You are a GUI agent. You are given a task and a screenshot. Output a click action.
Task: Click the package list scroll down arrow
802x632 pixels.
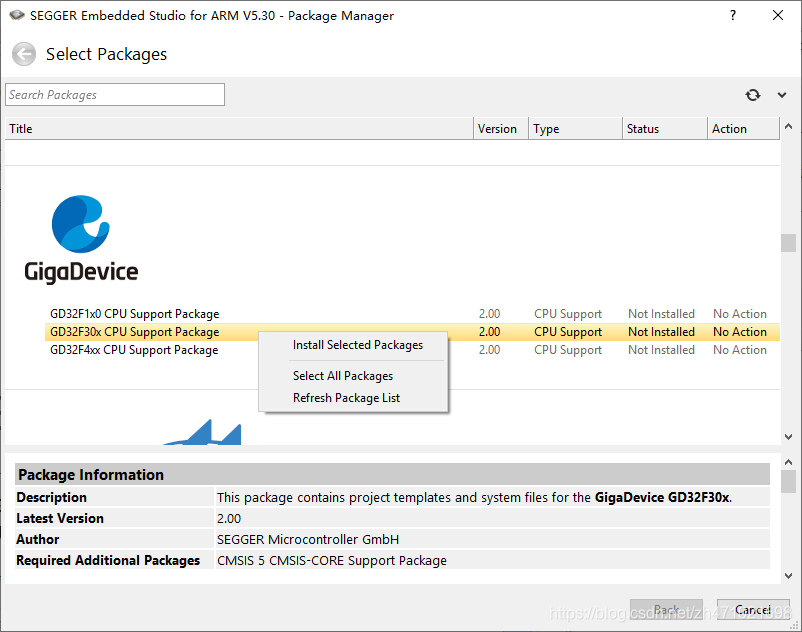788,437
